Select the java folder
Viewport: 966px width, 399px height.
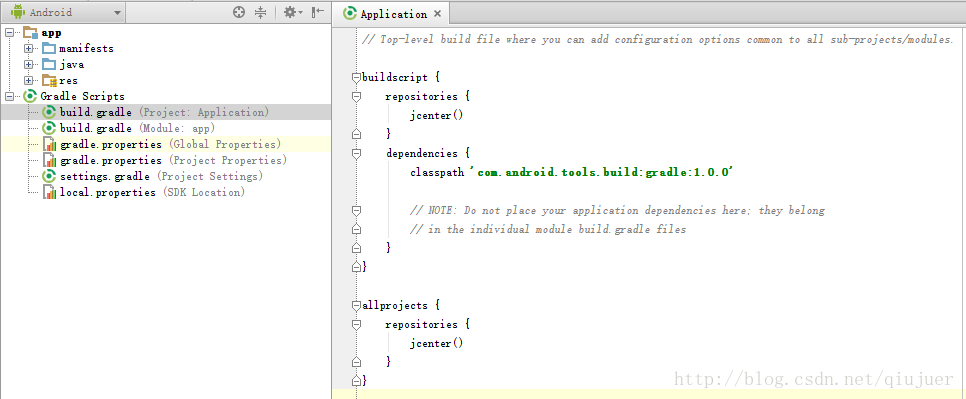pos(71,65)
